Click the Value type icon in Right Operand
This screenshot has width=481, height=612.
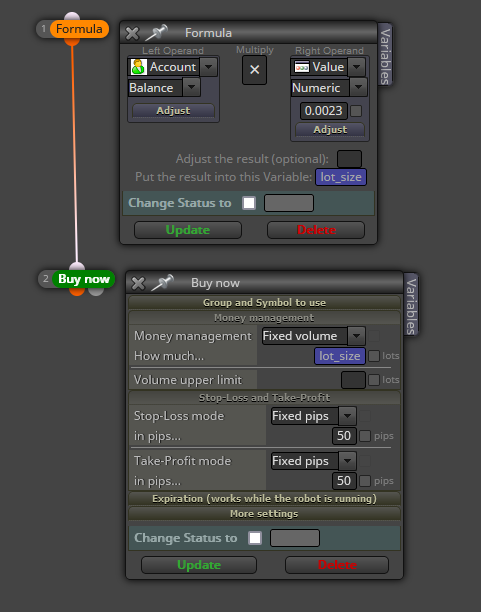(301, 67)
